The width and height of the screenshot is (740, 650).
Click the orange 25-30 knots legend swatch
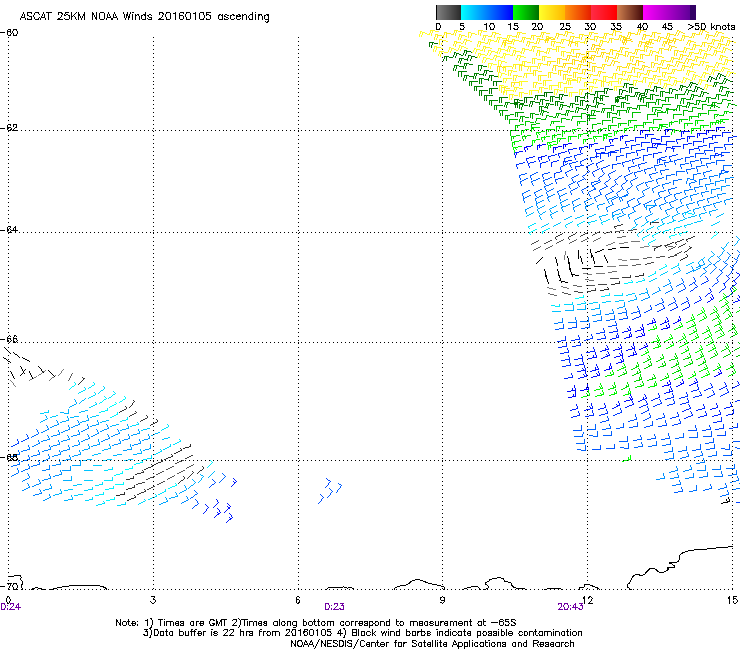pos(578,12)
